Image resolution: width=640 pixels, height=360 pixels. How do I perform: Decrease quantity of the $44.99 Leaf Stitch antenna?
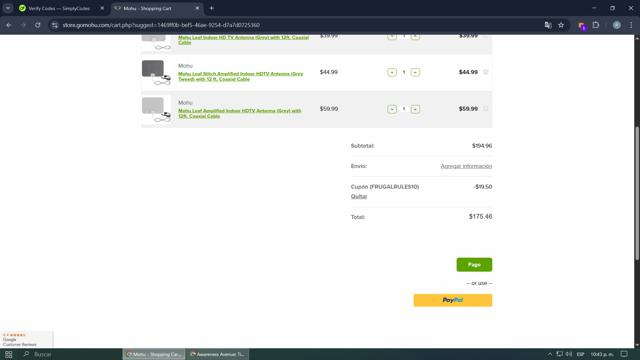pyautogui.click(x=392, y=72)
